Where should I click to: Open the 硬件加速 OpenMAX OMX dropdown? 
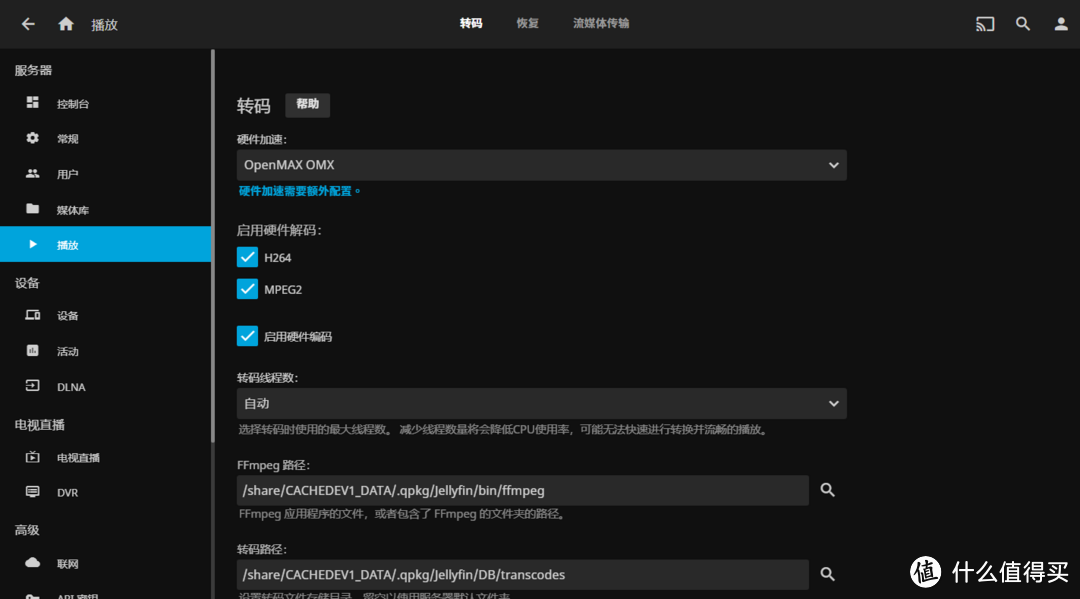coord(541,165)
